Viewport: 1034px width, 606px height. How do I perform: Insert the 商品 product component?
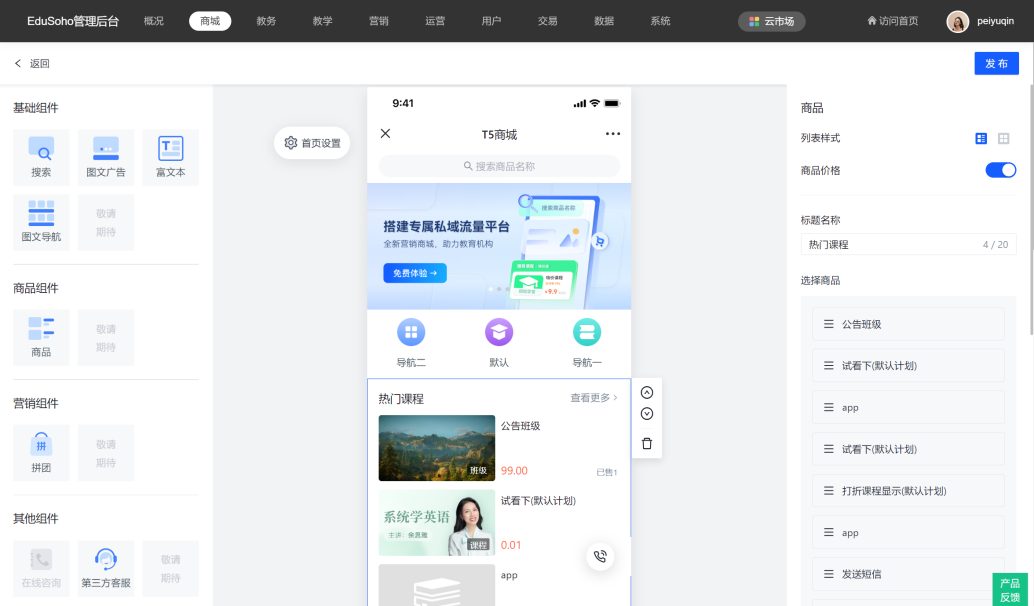coord(41,337)
